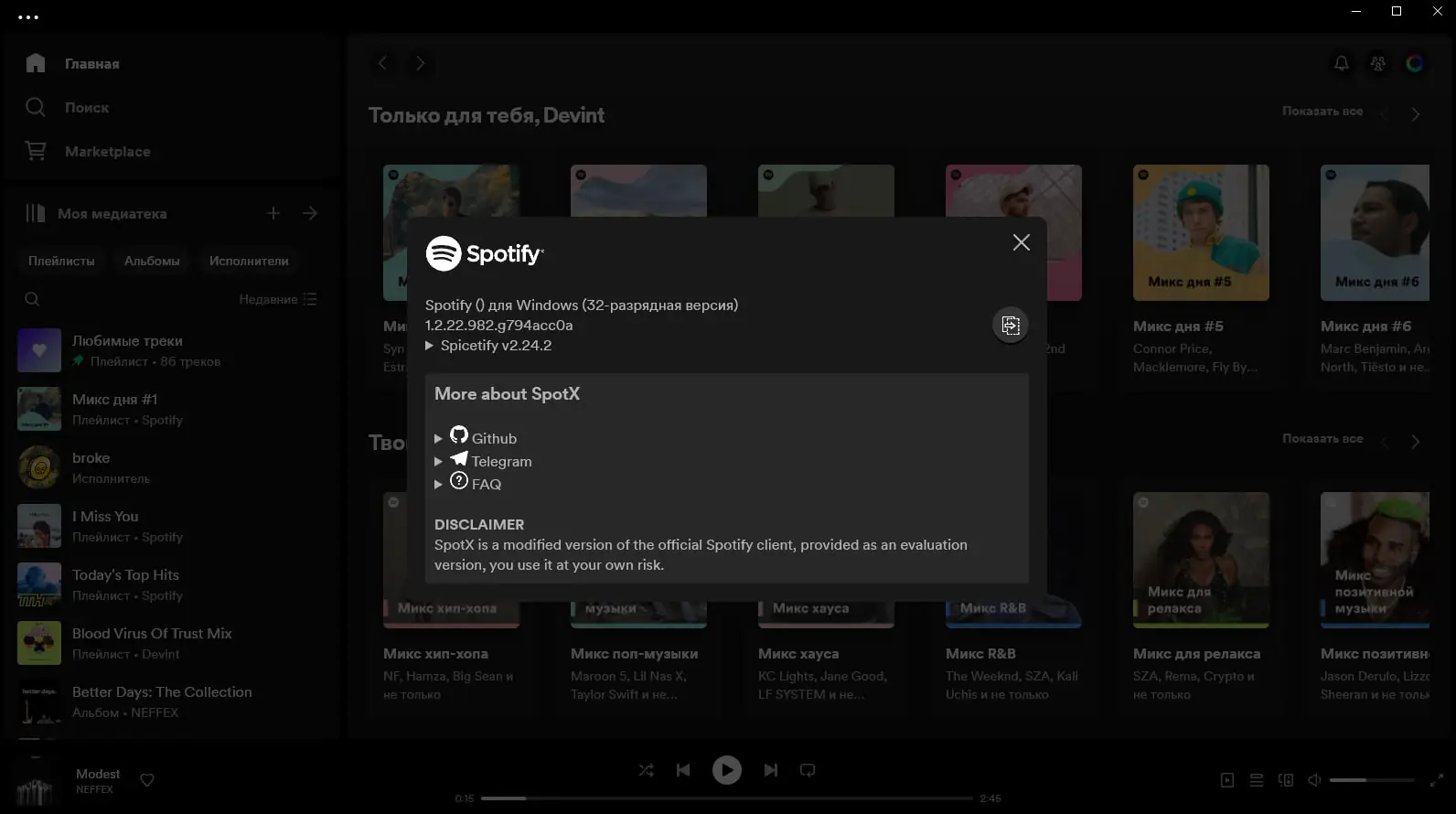The height and width of the screenshot is (814, 1456).
Task: Open the three-dot app menu
Action: click(28, 16)
